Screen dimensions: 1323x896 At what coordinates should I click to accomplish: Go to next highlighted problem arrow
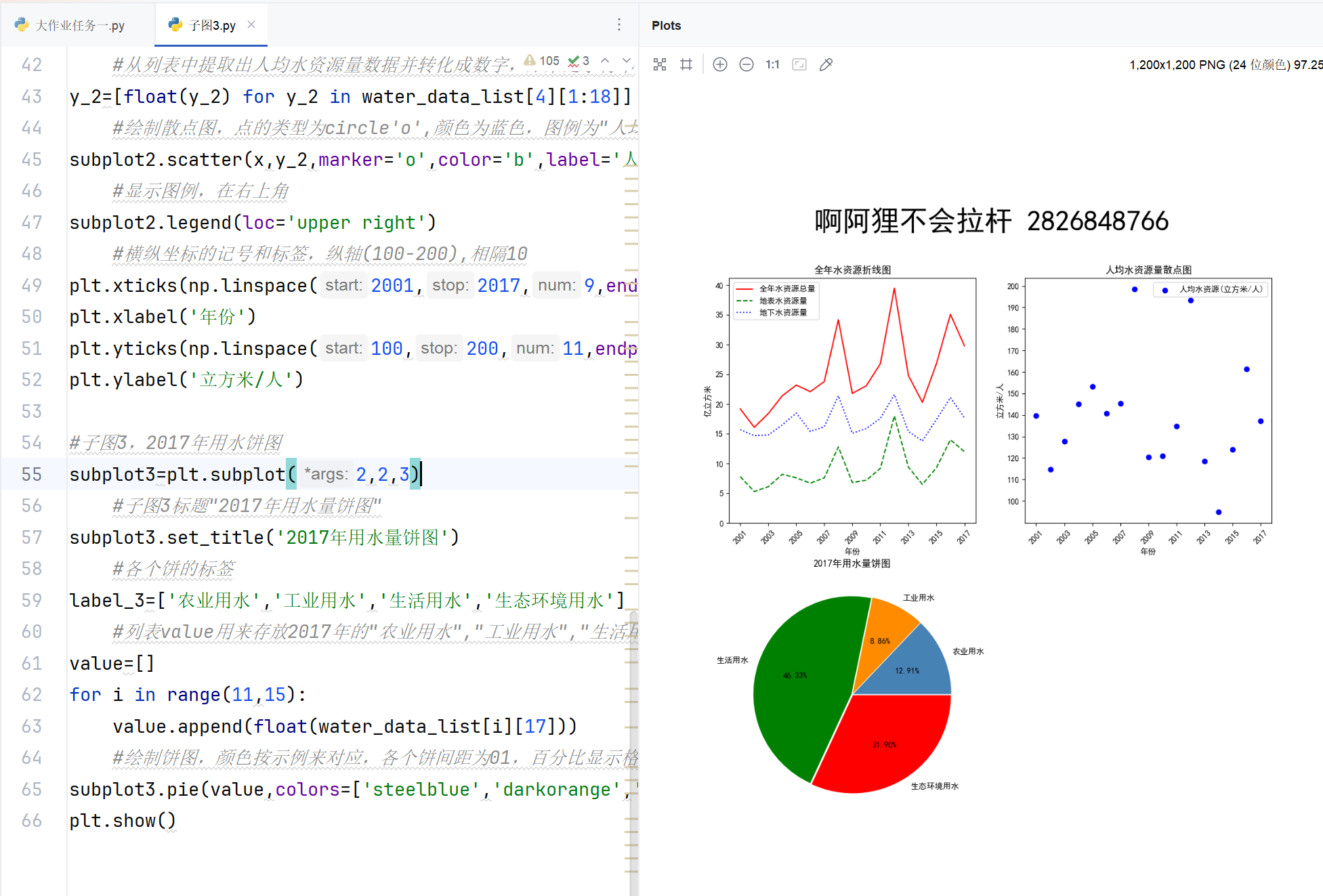[x=627, y=61]
